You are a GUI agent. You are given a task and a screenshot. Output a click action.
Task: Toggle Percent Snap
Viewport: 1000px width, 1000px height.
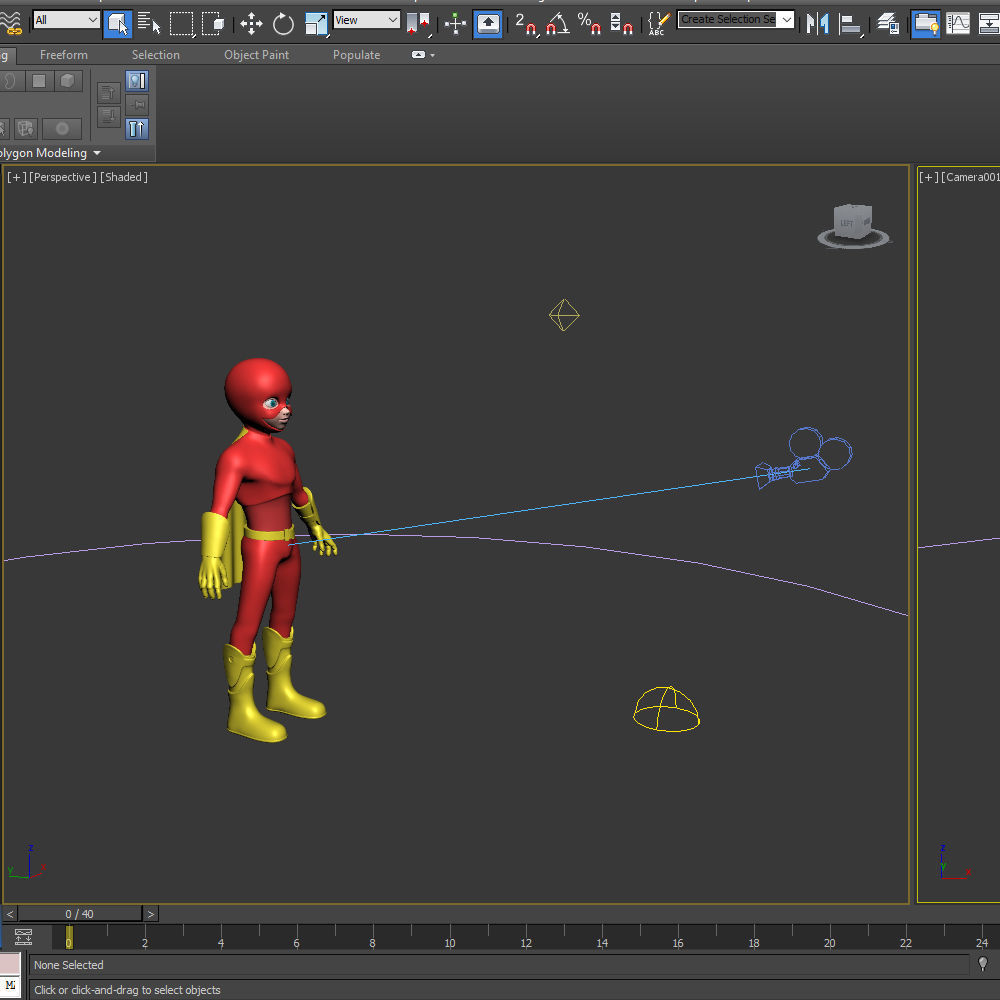(x=589, y=24)
